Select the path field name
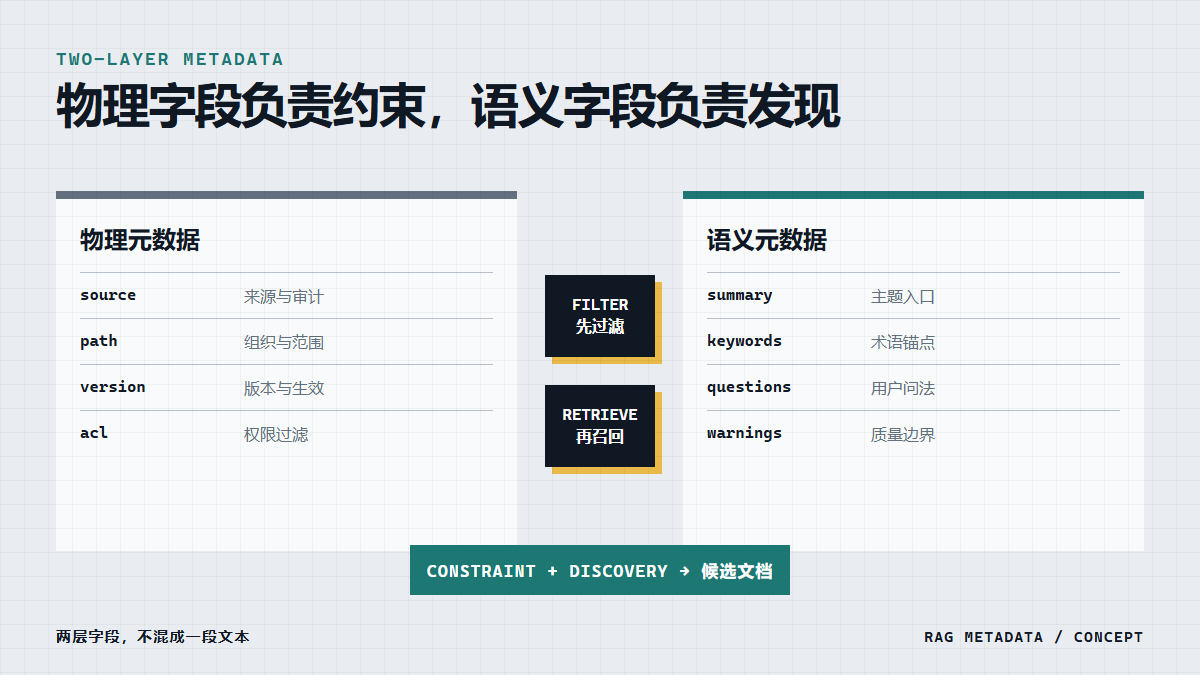Image resolution: width=1200 pixels, height=675 pixels. (x=99, y=341)
